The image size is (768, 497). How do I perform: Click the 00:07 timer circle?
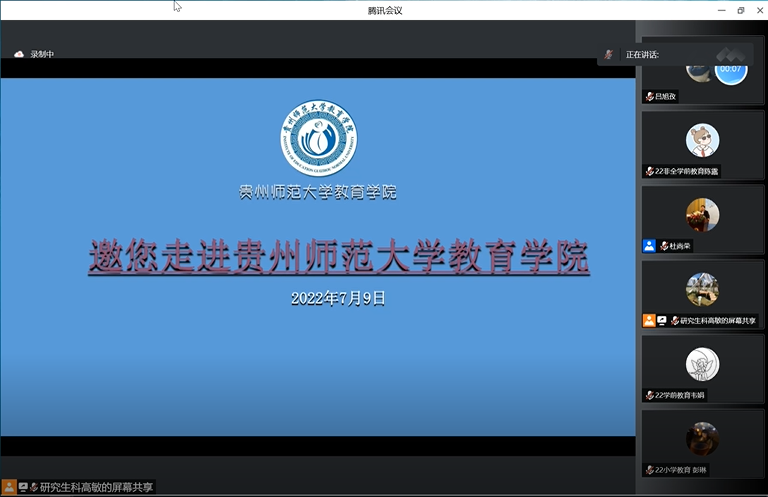tap(730, 68)
